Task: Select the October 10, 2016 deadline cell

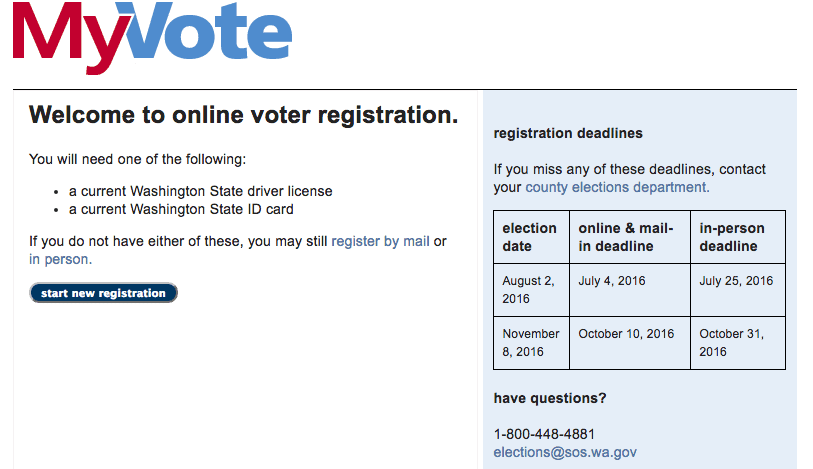Action: tap(629, 343)
